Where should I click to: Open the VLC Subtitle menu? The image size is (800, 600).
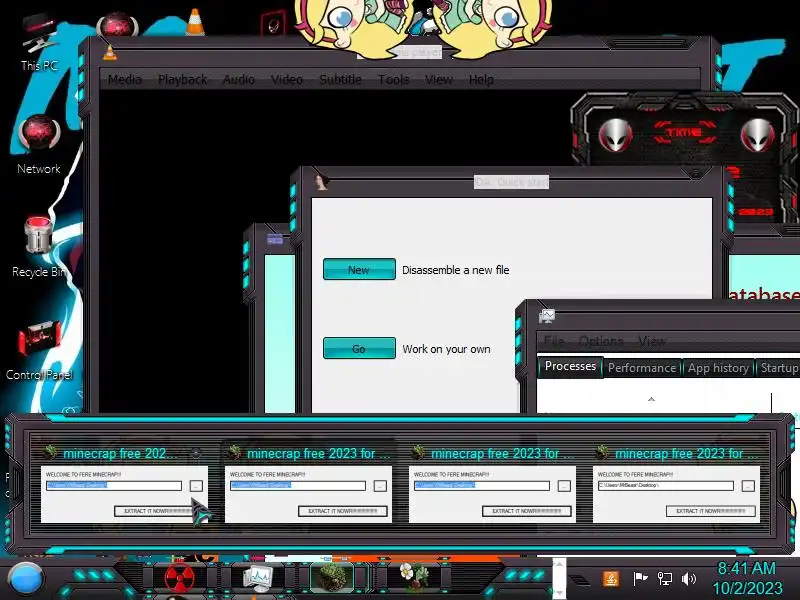point(340,80)
